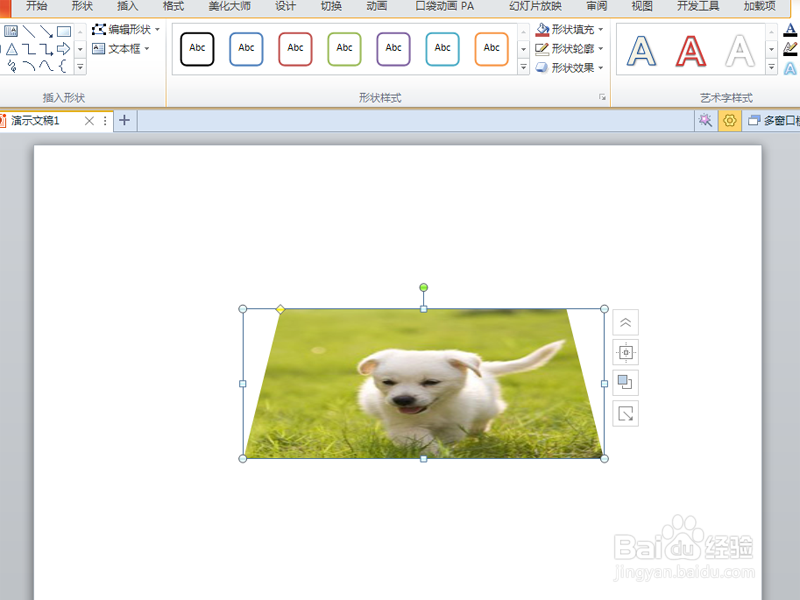Apply the black outline Abc shape style
Image resolution: width=800 pixels, height=600 pixels.
[x=197, y=48]
